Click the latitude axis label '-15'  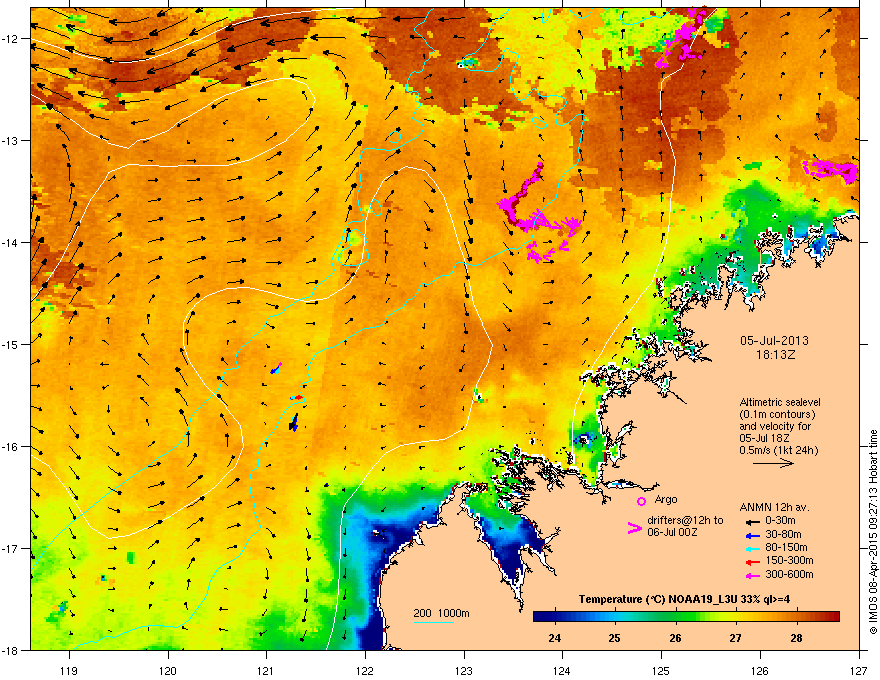(10, 344)
